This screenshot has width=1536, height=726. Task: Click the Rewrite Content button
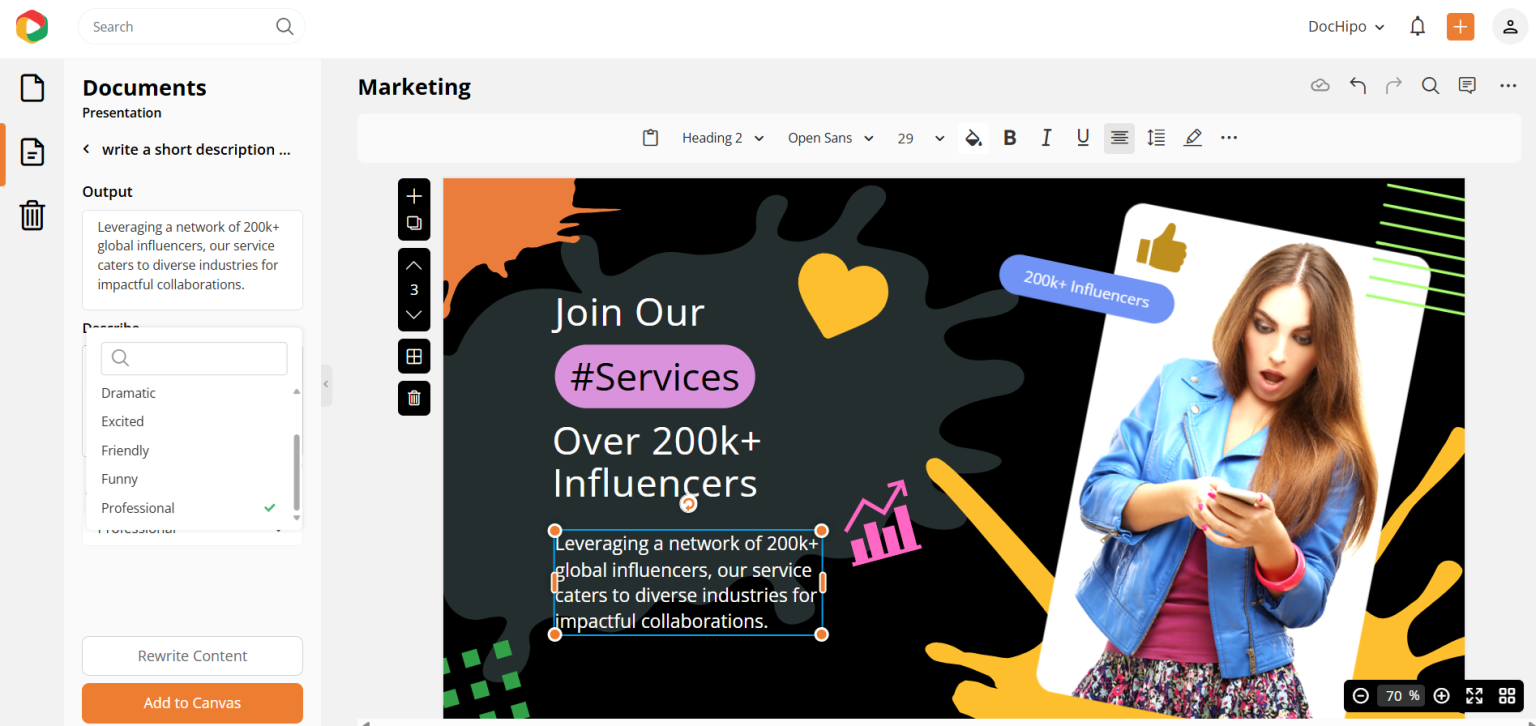(192, 655)
